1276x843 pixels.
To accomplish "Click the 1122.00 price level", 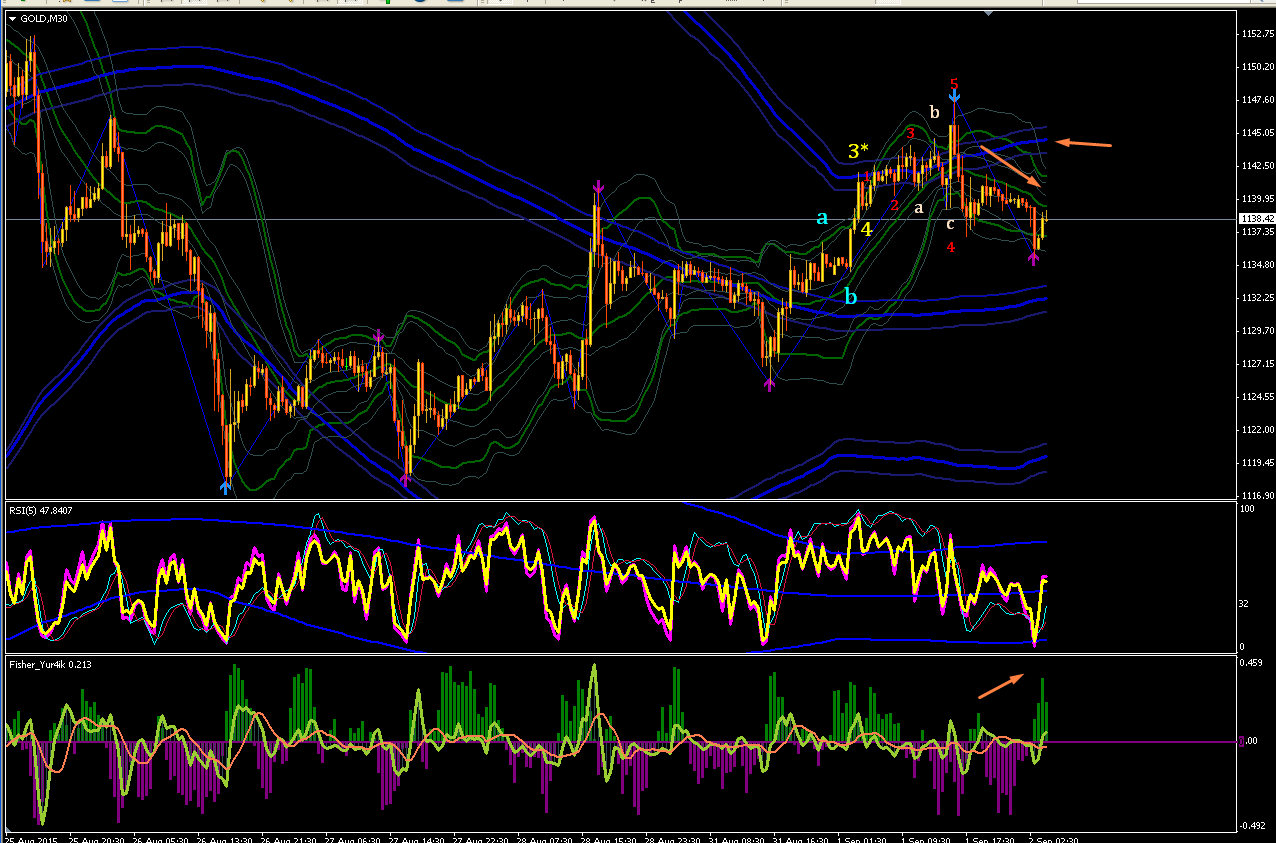I will 1256,430.
